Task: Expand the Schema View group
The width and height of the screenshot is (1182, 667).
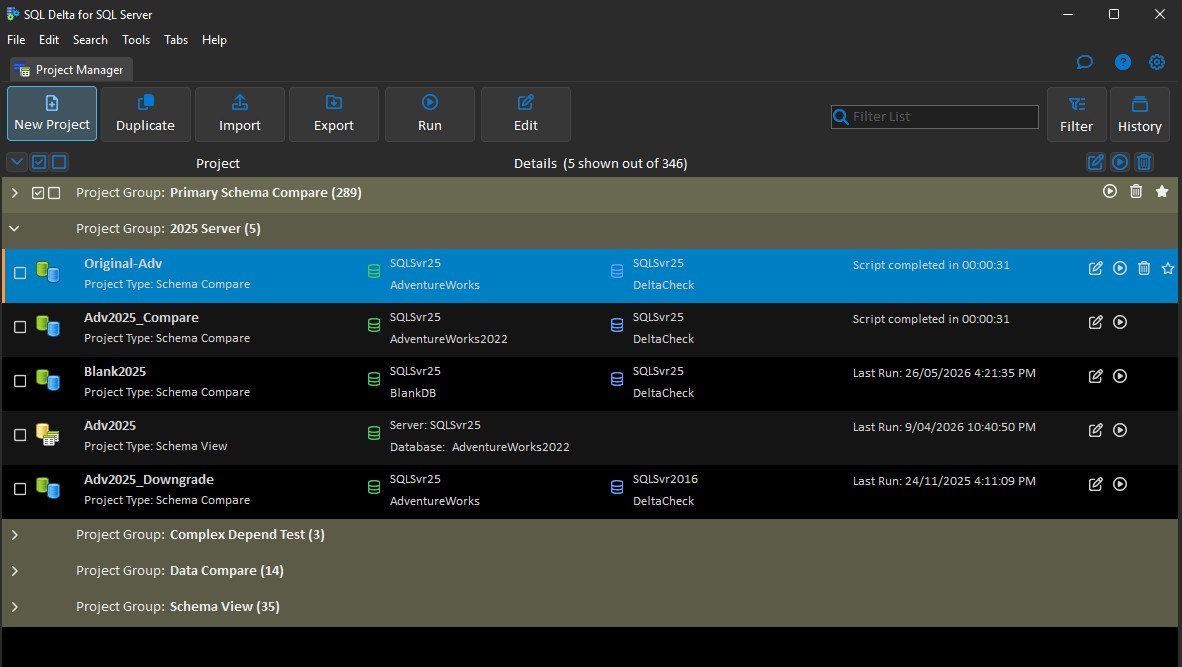Action: [x=14, y=607]
